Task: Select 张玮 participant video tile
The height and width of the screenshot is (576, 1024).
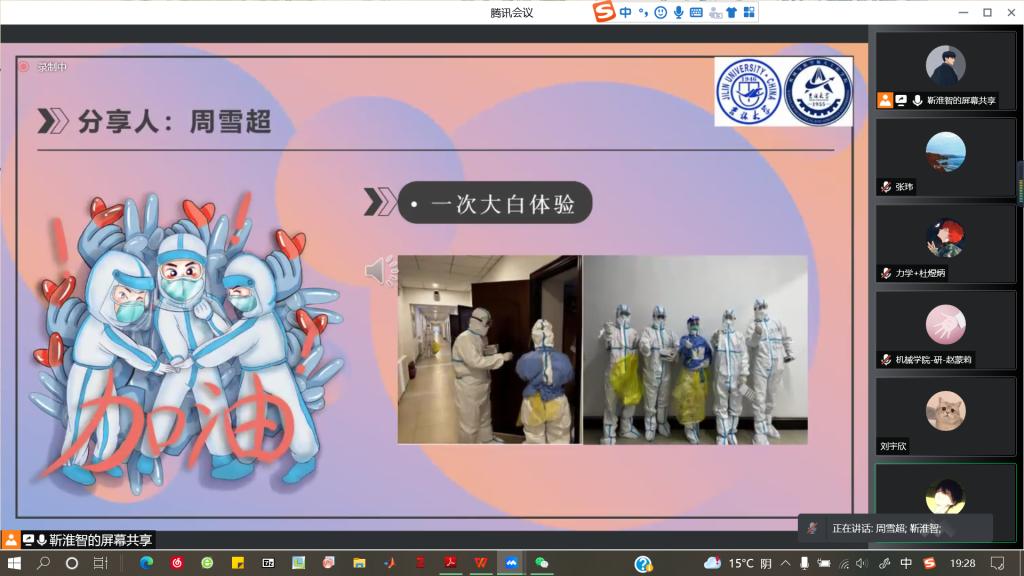Action: click(945, 156)
